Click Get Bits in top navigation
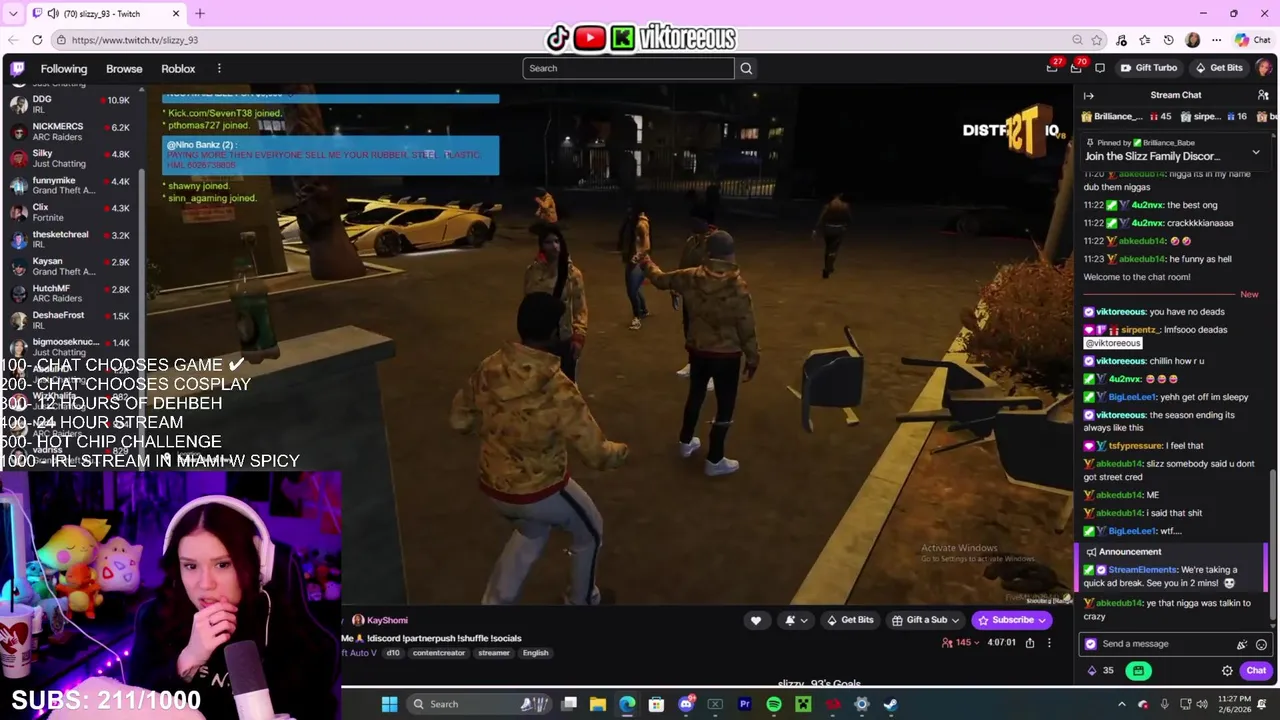The image size is (1280, 720). (1219, 68)
